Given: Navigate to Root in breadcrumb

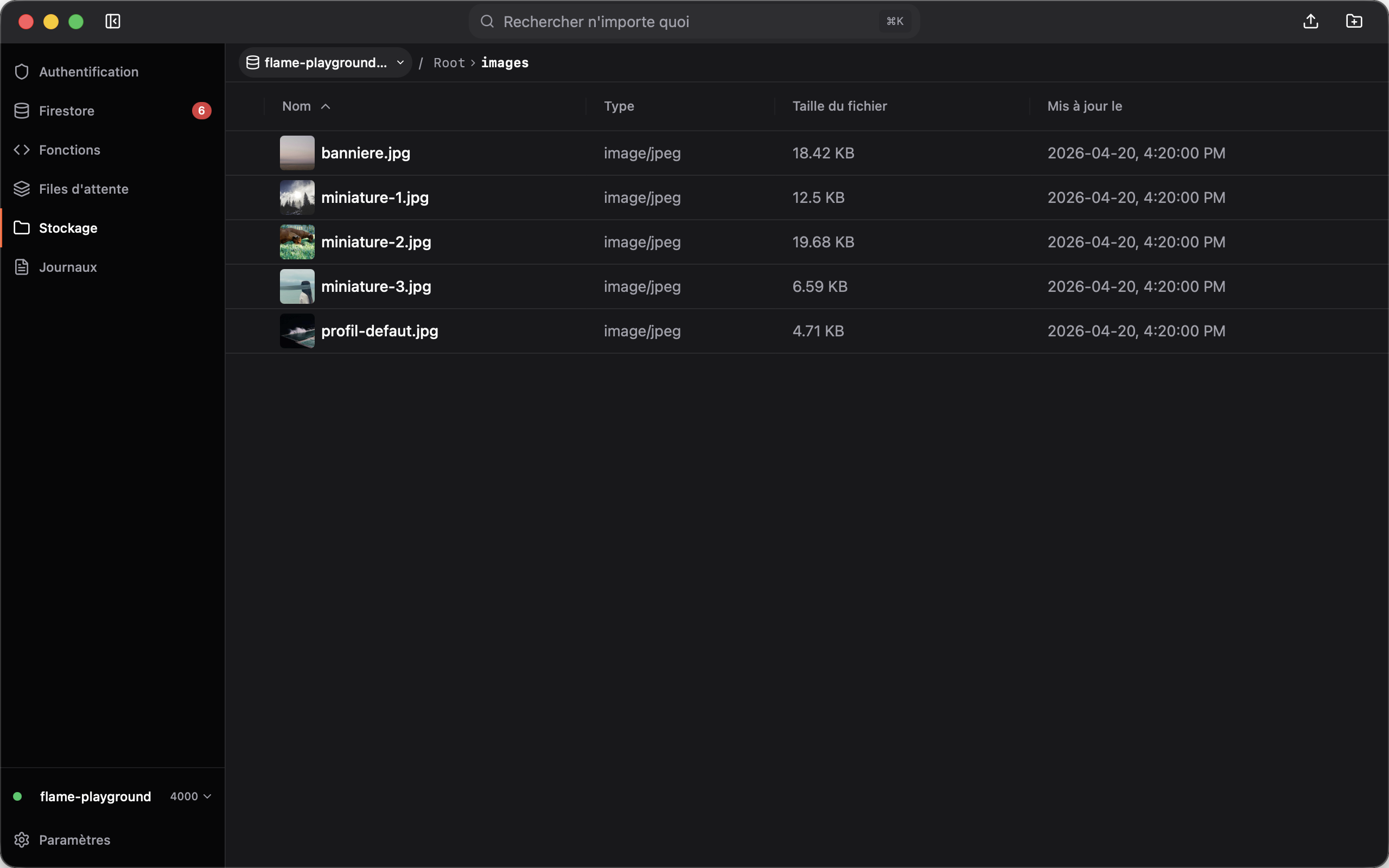Looking at the screenshot, I should tap(449, 62).
